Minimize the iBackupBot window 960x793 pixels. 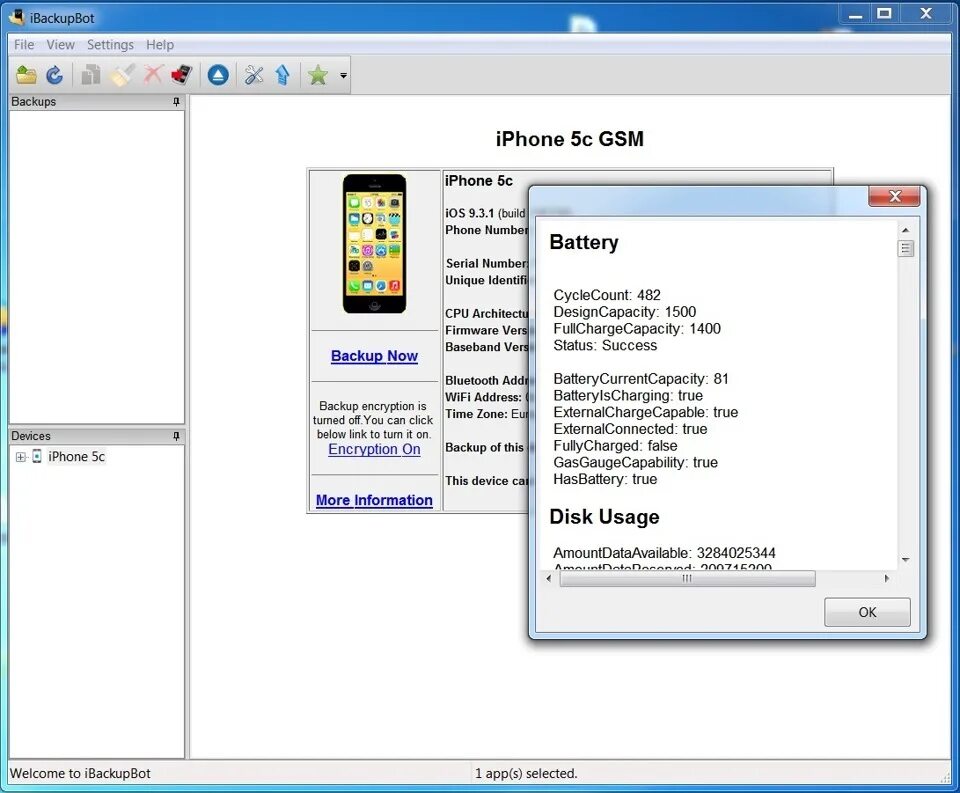point(855,14)
